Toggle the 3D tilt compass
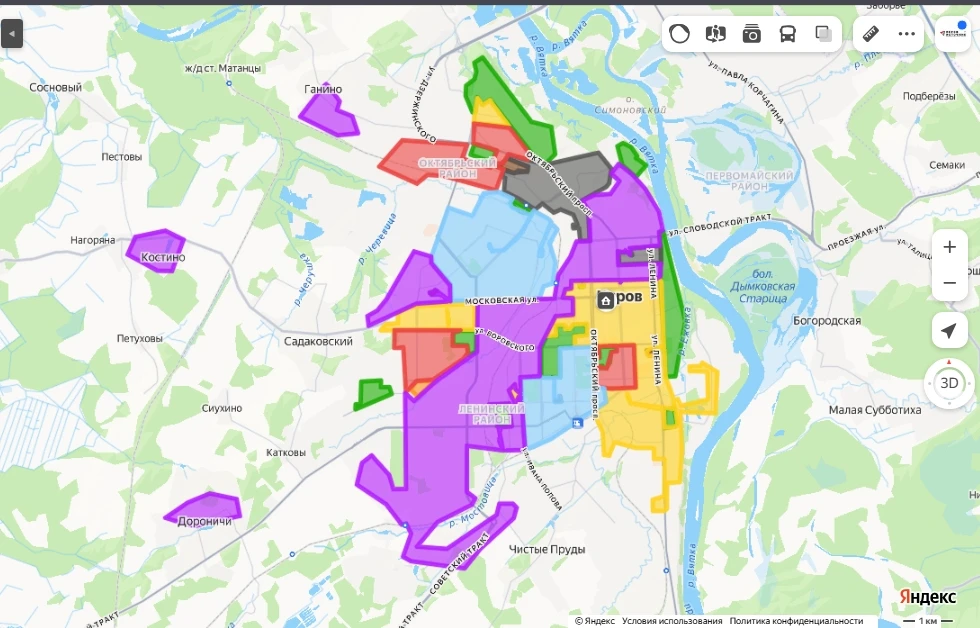Image resolution: width=980 pixels, height=628 pixels. pyautogui.click(x=949, y=383)
